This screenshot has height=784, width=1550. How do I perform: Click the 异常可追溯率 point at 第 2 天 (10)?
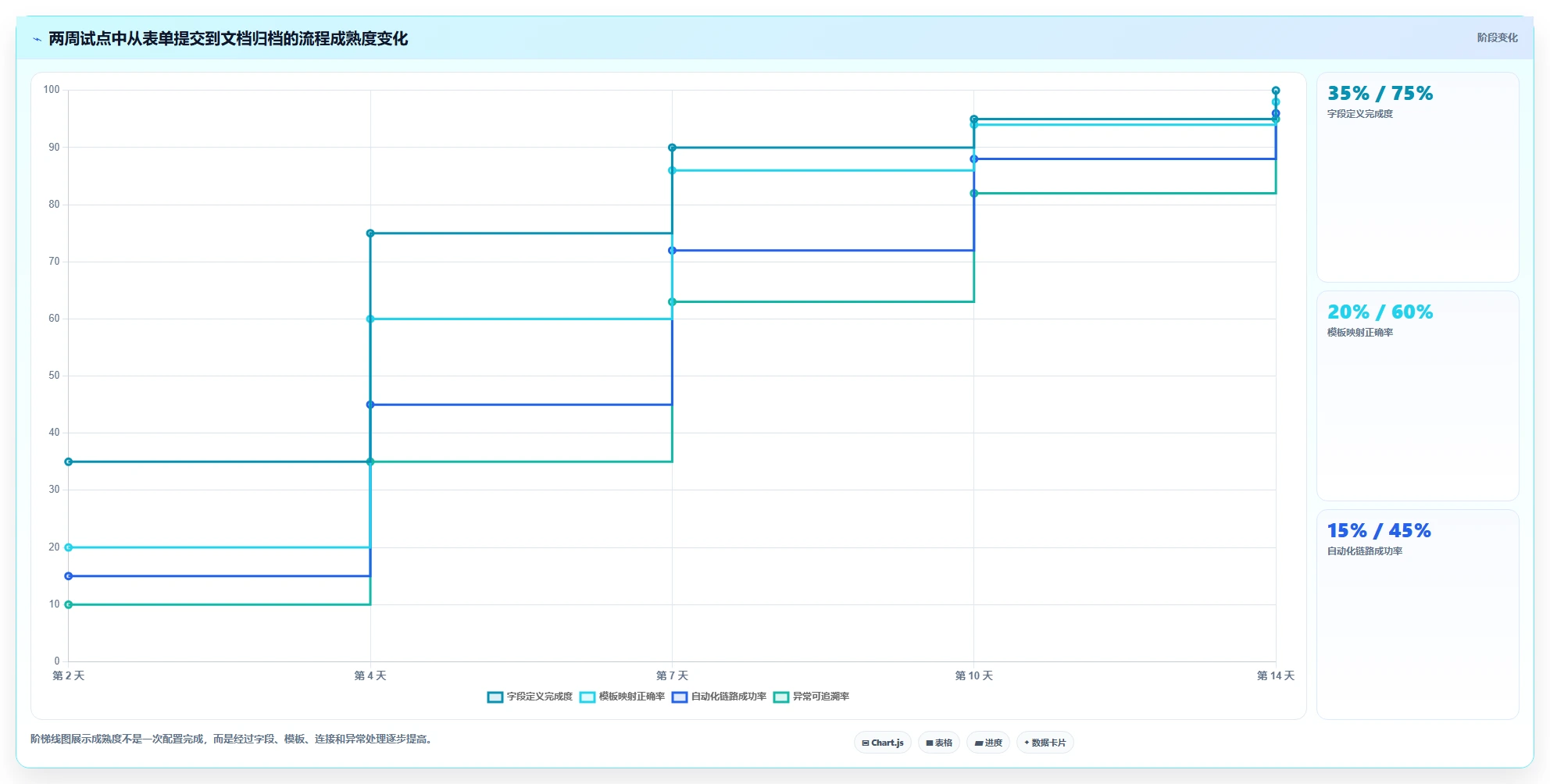[x=69, y=604]
